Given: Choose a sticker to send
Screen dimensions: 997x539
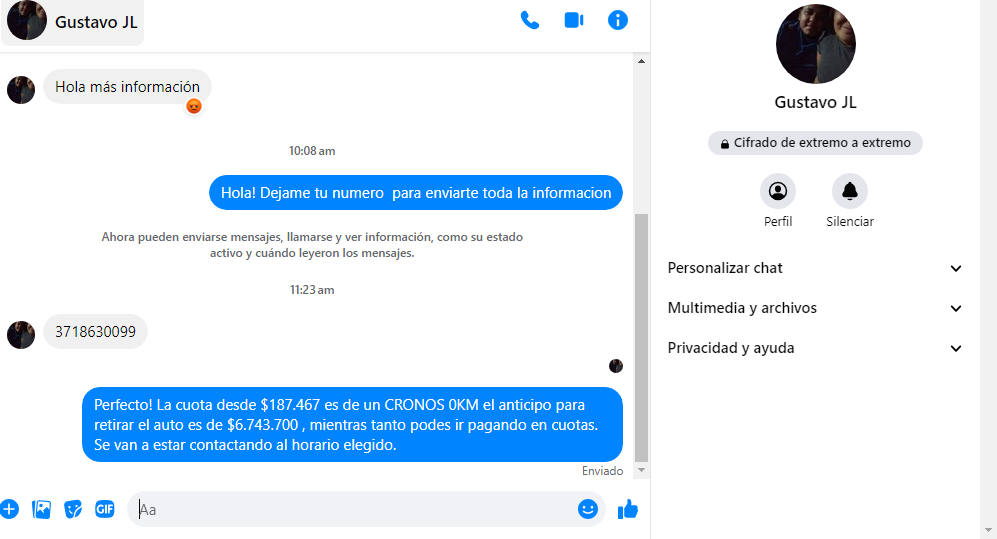Looking at the screenshot, I should [x=73, y=509].
